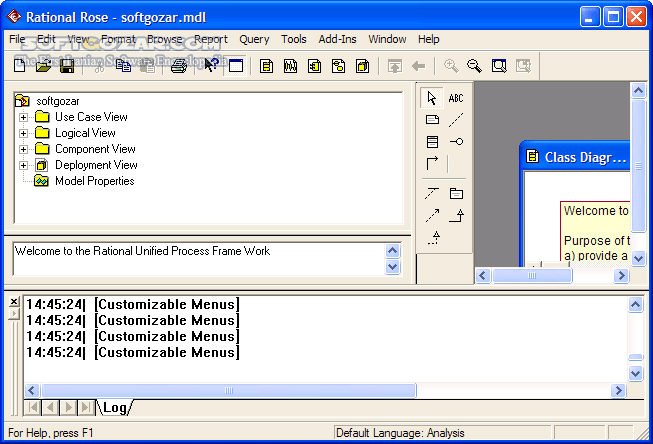Open the Tools menu
The height and width of the screenshot is (444, 653).
(x=294, y=39)
